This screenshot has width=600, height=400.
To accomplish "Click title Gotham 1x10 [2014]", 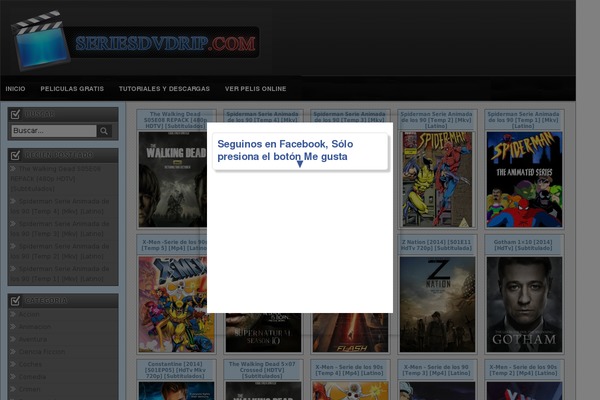I will coord(523,245).
